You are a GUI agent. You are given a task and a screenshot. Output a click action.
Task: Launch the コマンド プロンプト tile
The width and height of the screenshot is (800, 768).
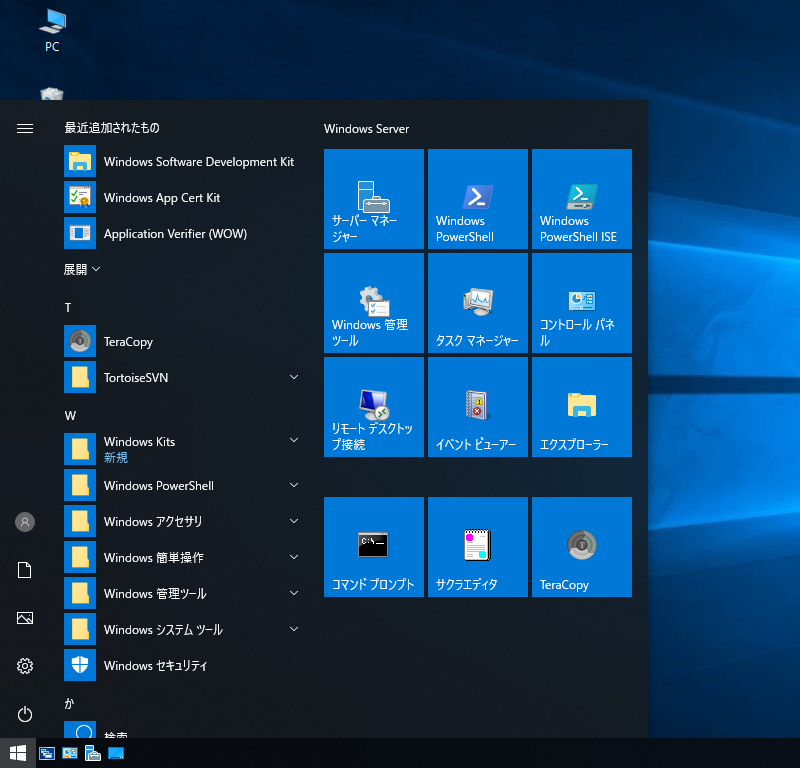point(373,547)
